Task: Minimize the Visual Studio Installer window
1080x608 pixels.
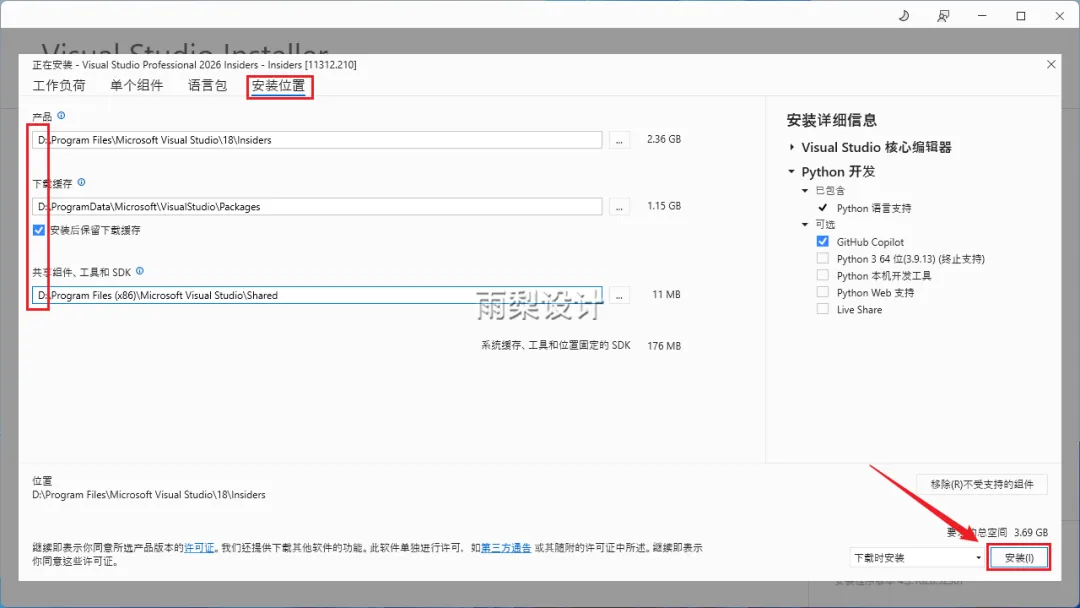Action: pyautogui.click(x=982, y=16)
